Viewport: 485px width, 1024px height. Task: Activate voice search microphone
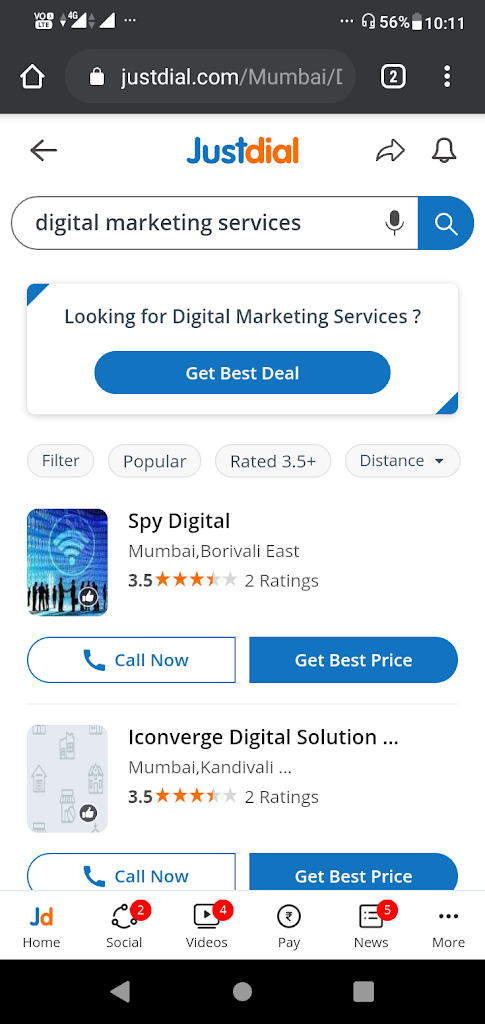click(x=394, y=223)
